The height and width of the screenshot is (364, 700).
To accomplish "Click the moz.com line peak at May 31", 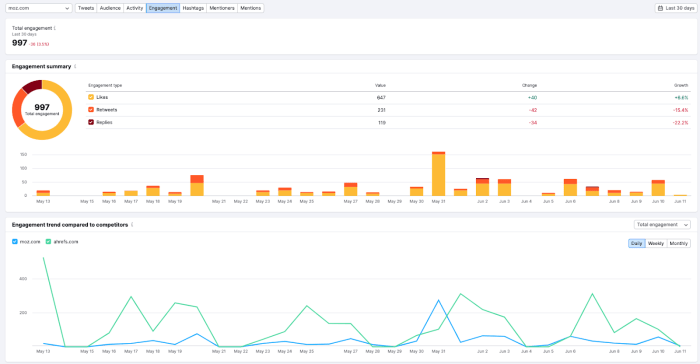I will click(x=438, y=300).
